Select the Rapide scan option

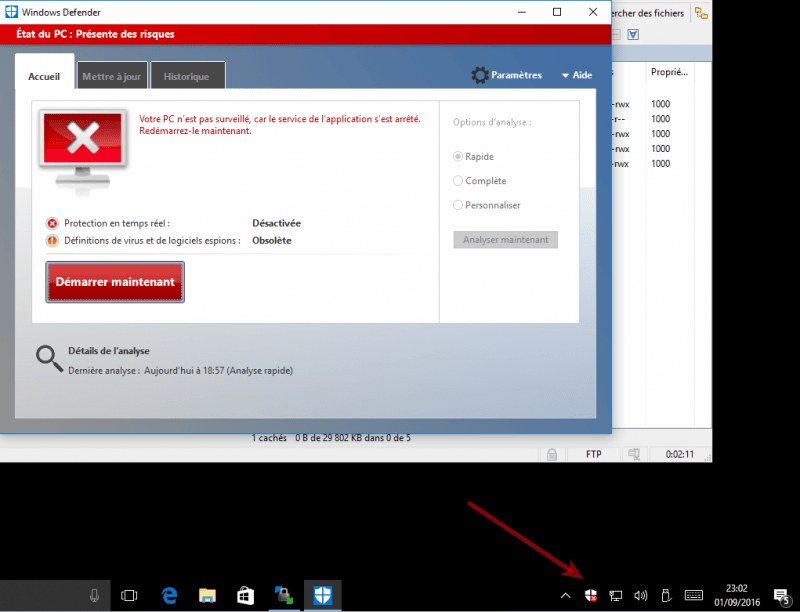(x=473, y=157)
